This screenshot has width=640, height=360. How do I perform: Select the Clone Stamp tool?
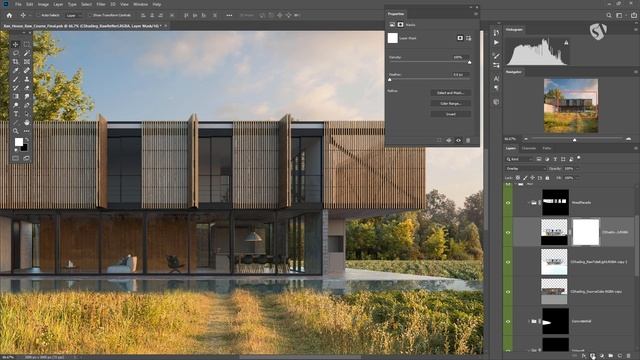[27, 79]
